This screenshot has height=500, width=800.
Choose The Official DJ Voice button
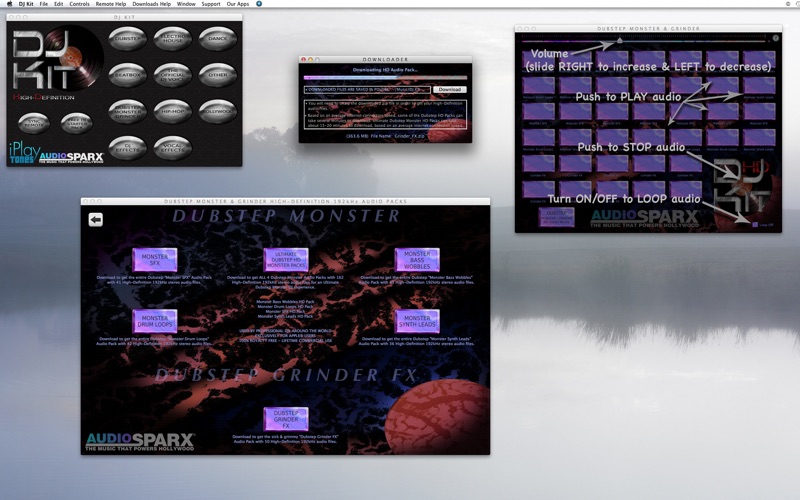click(x=172, y=75)
